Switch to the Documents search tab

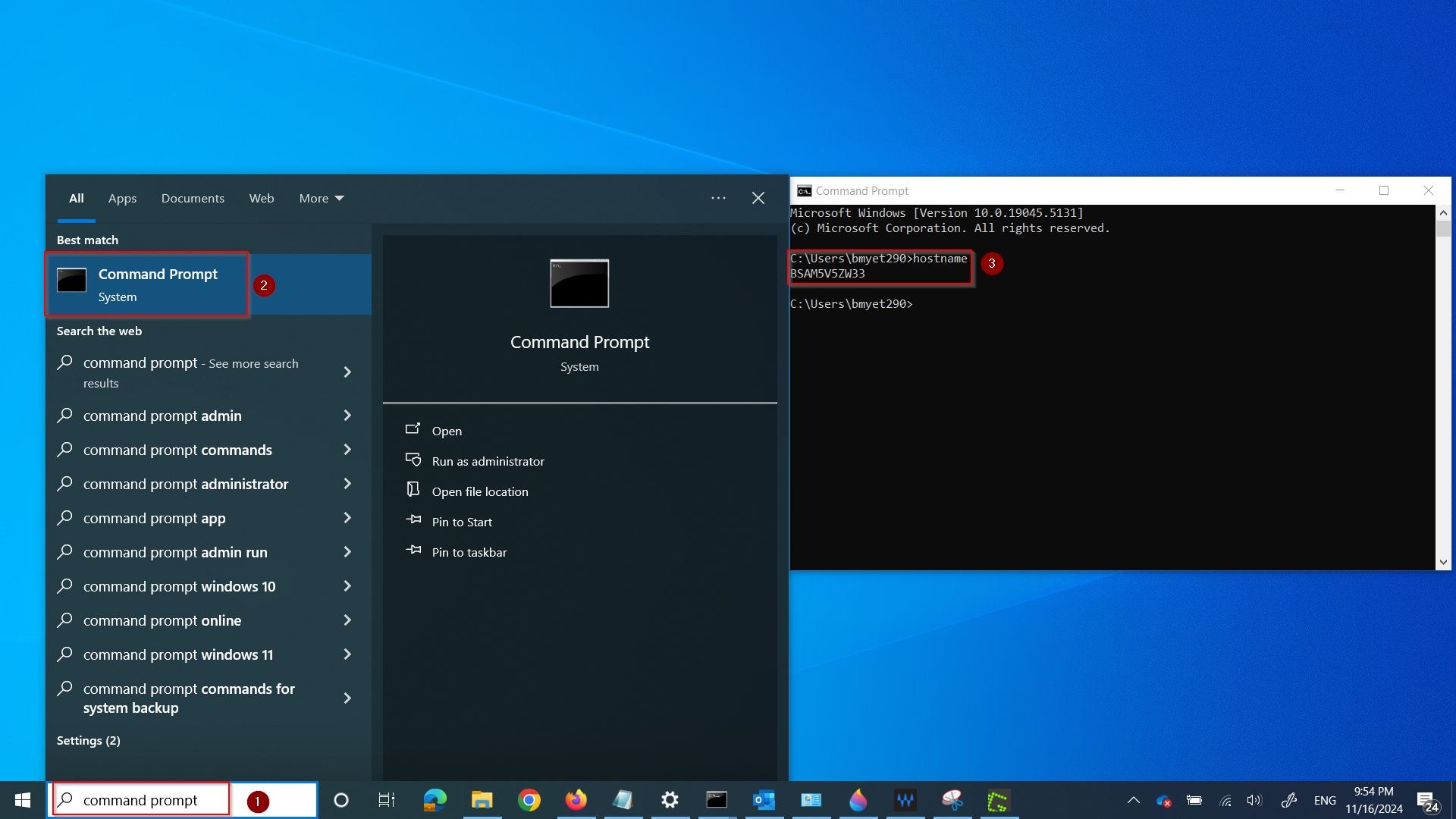point(193,199)
